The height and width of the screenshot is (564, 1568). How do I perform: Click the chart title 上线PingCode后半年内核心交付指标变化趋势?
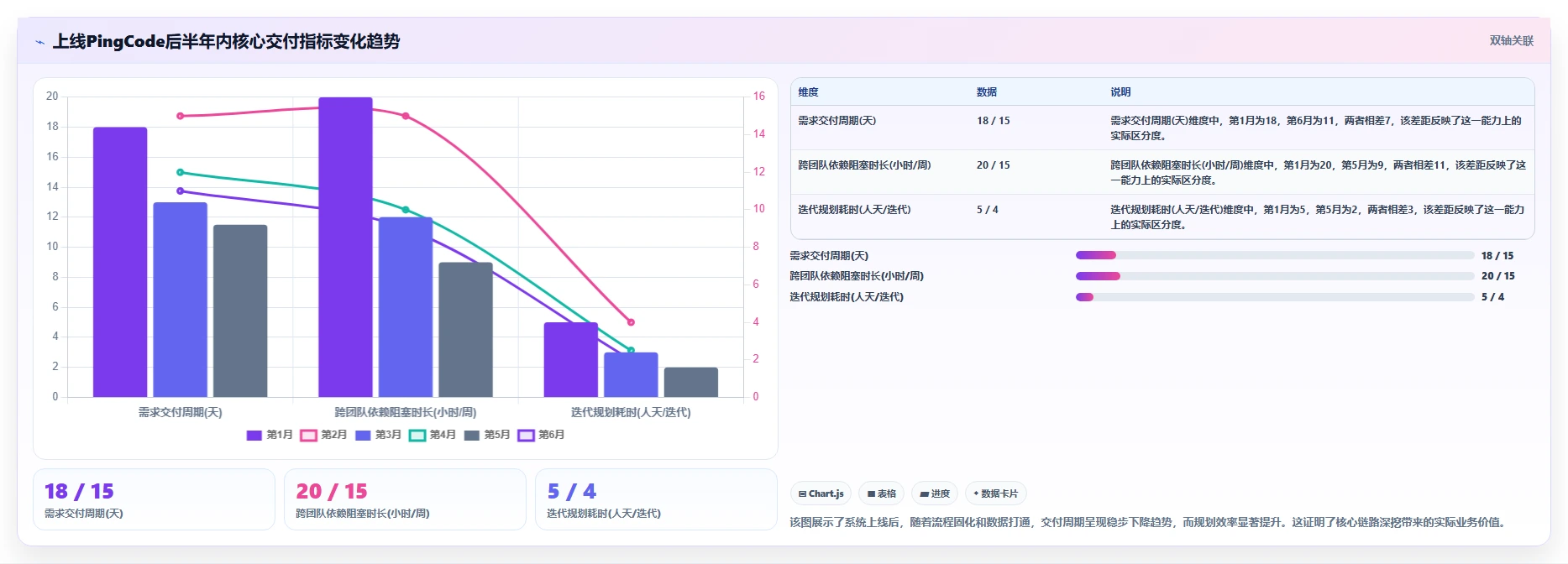tap(227, 41)
